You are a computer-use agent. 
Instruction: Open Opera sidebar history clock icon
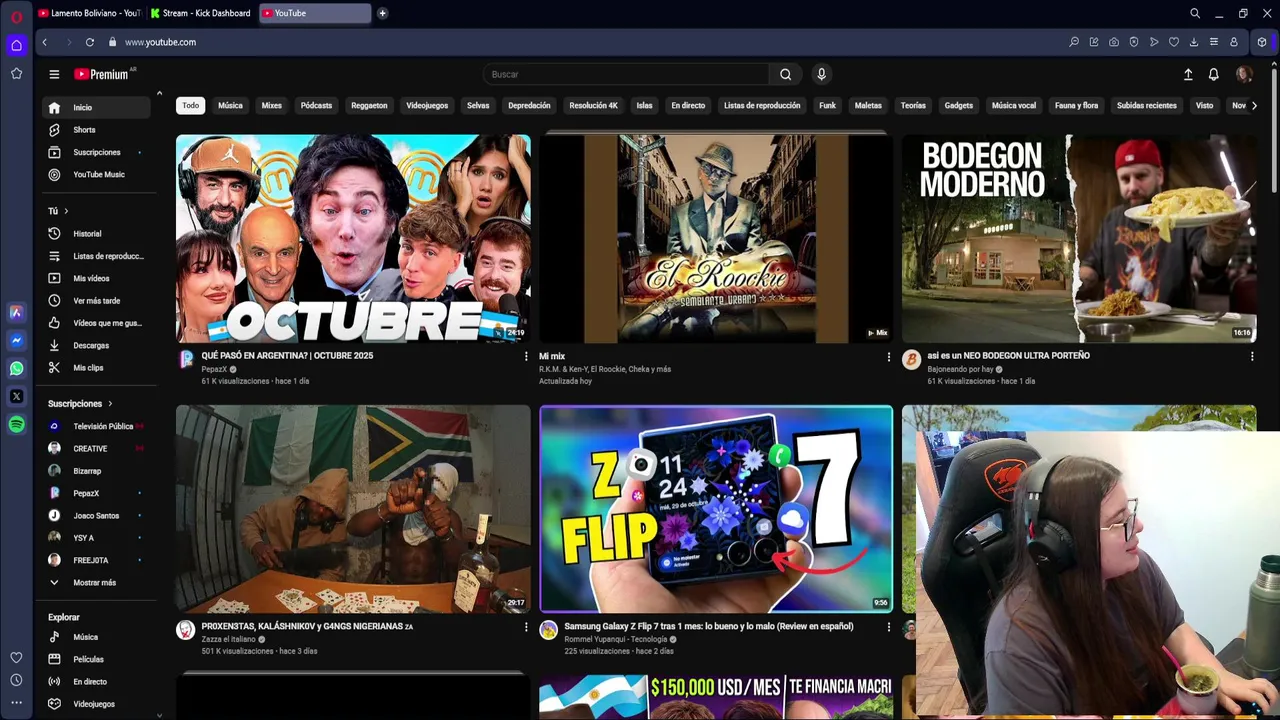click(x=16, y=680)
